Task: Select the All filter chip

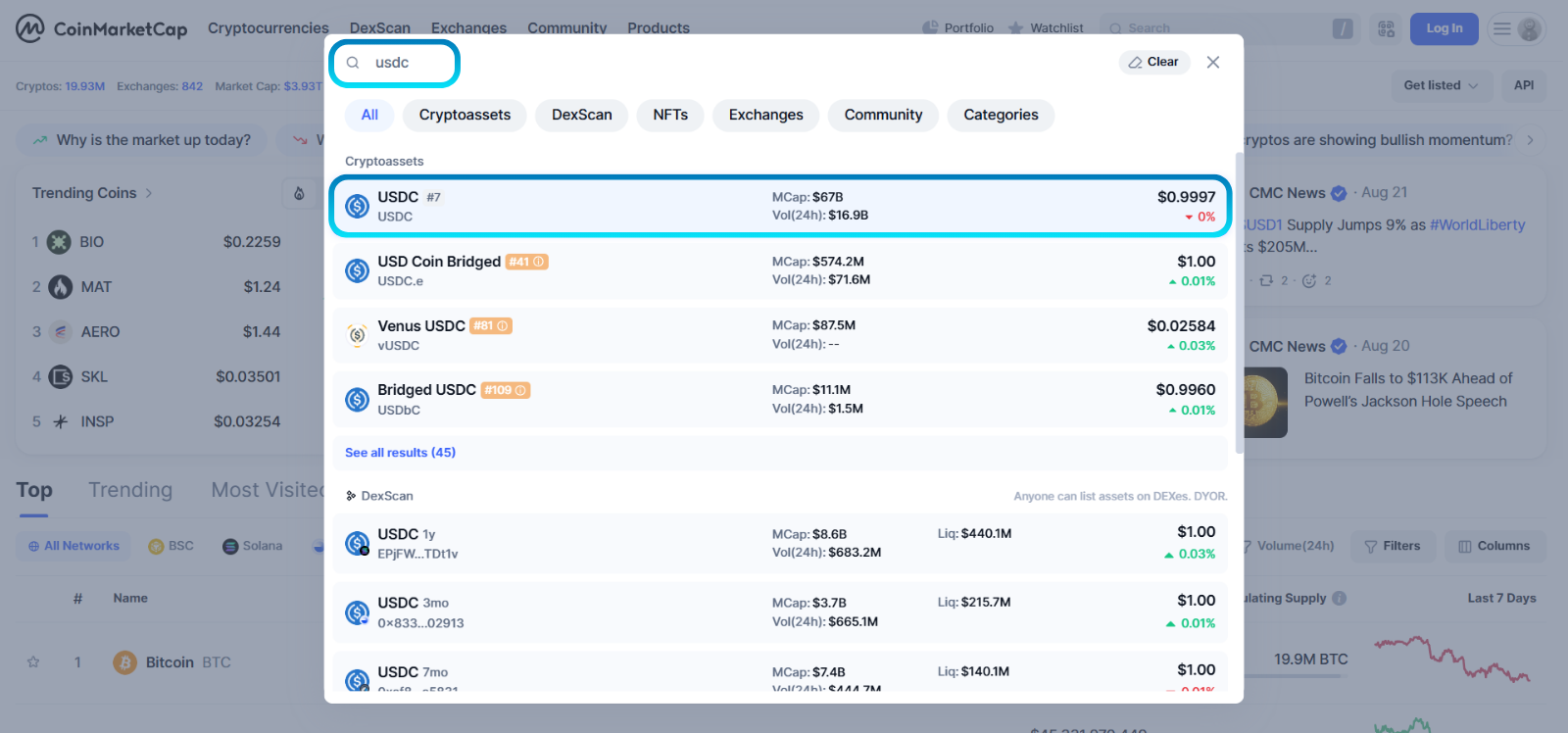Action: click(x=369, y=115)
